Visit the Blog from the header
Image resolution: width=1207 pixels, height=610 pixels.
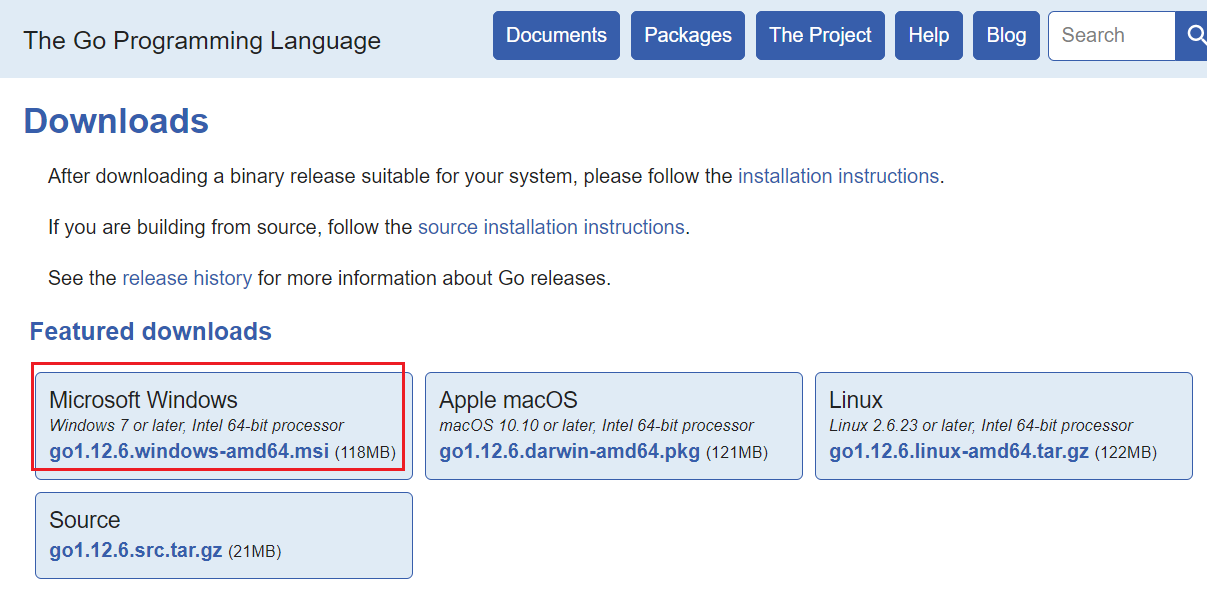pos(1006,36)
